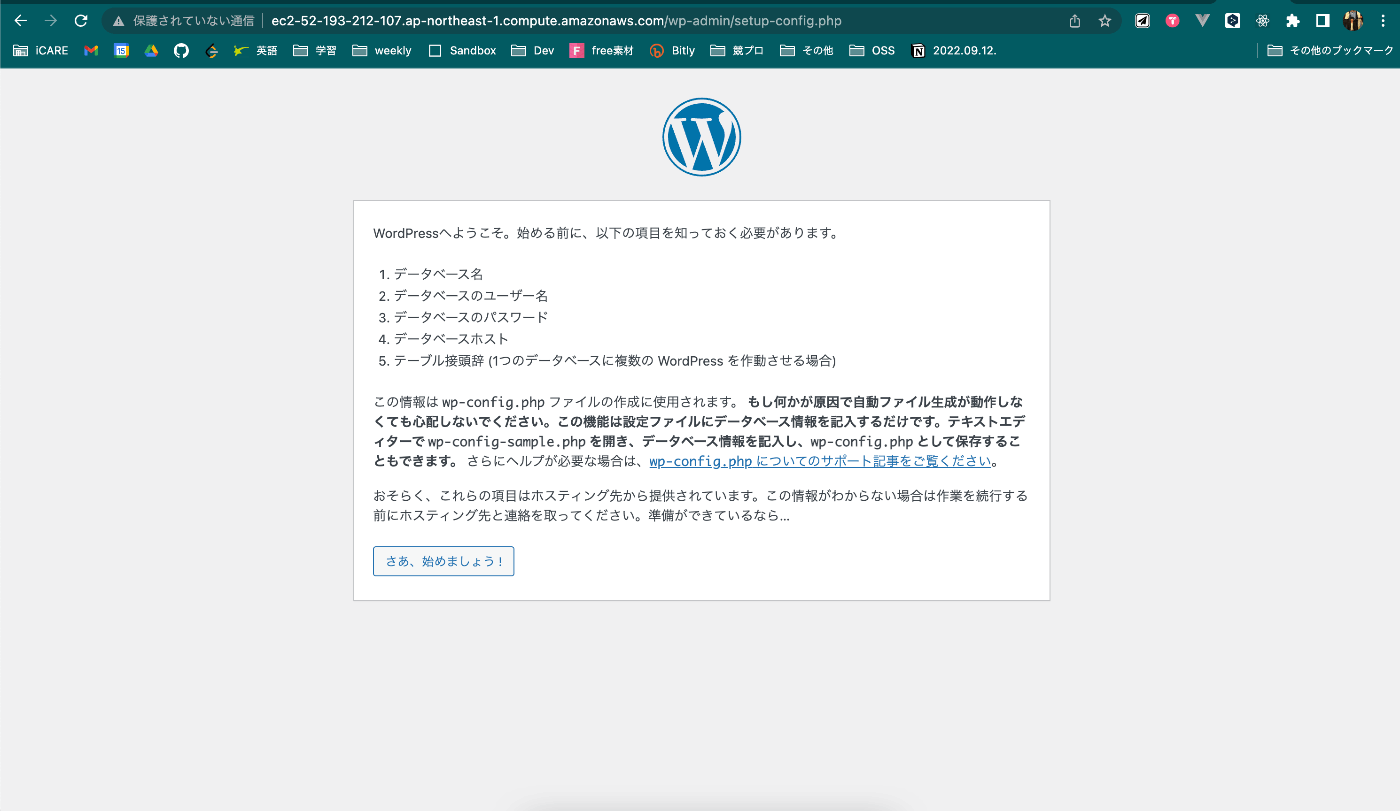Open the free素材 bookmark
Image resolution: width=1400 pixels, height=811 pixels.
coord(602,50)
